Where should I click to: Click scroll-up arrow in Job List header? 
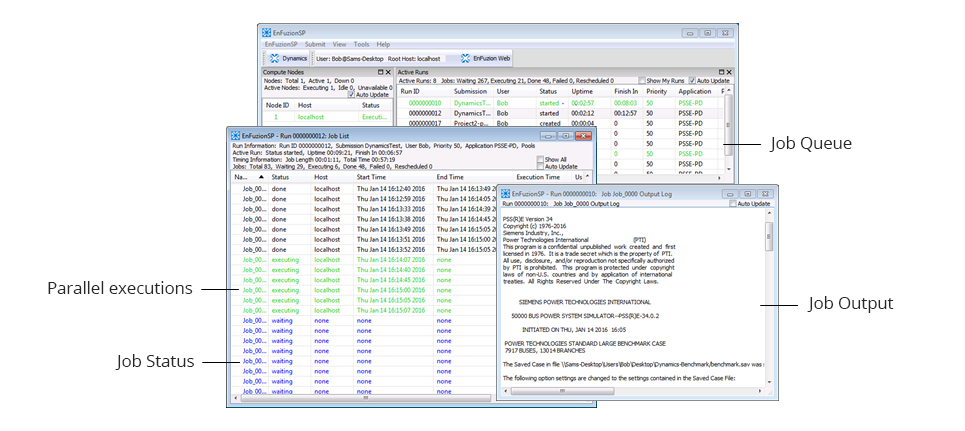pos(587,176)
